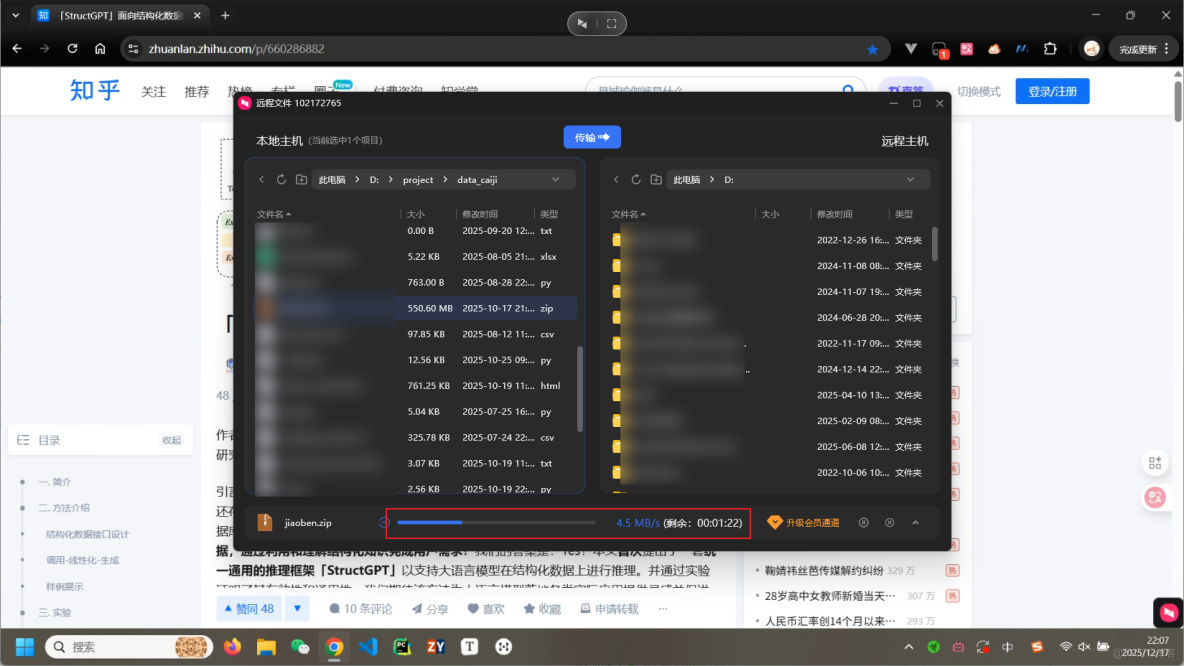Screen dimensions: 1184x666
Task: Open the Chrome profile avatar
Action: (x=1089, y=48)
